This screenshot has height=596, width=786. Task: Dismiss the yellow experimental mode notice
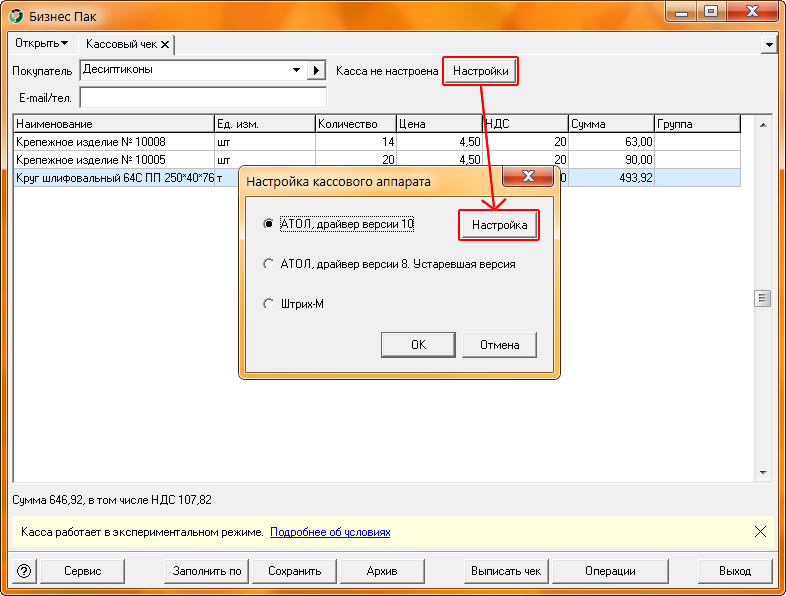760,532
